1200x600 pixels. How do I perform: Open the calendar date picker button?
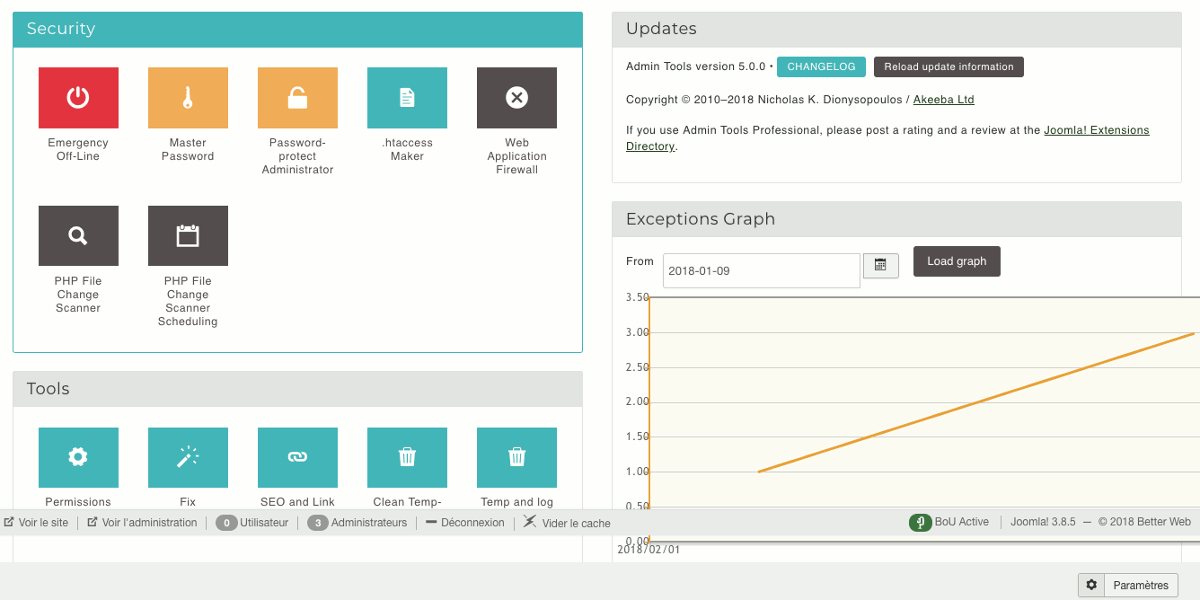coord(881,265)
